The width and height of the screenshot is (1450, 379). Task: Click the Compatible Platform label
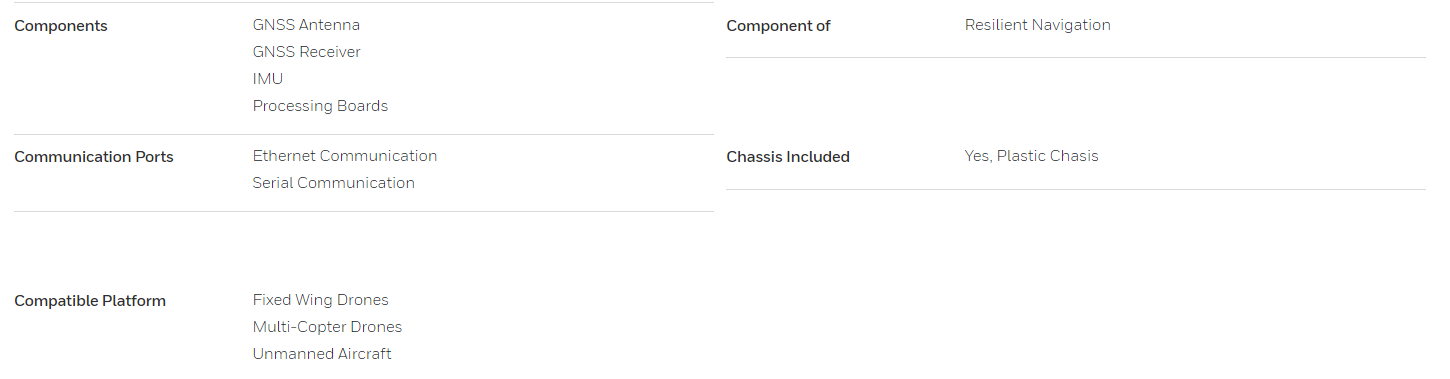click(90, 301)
